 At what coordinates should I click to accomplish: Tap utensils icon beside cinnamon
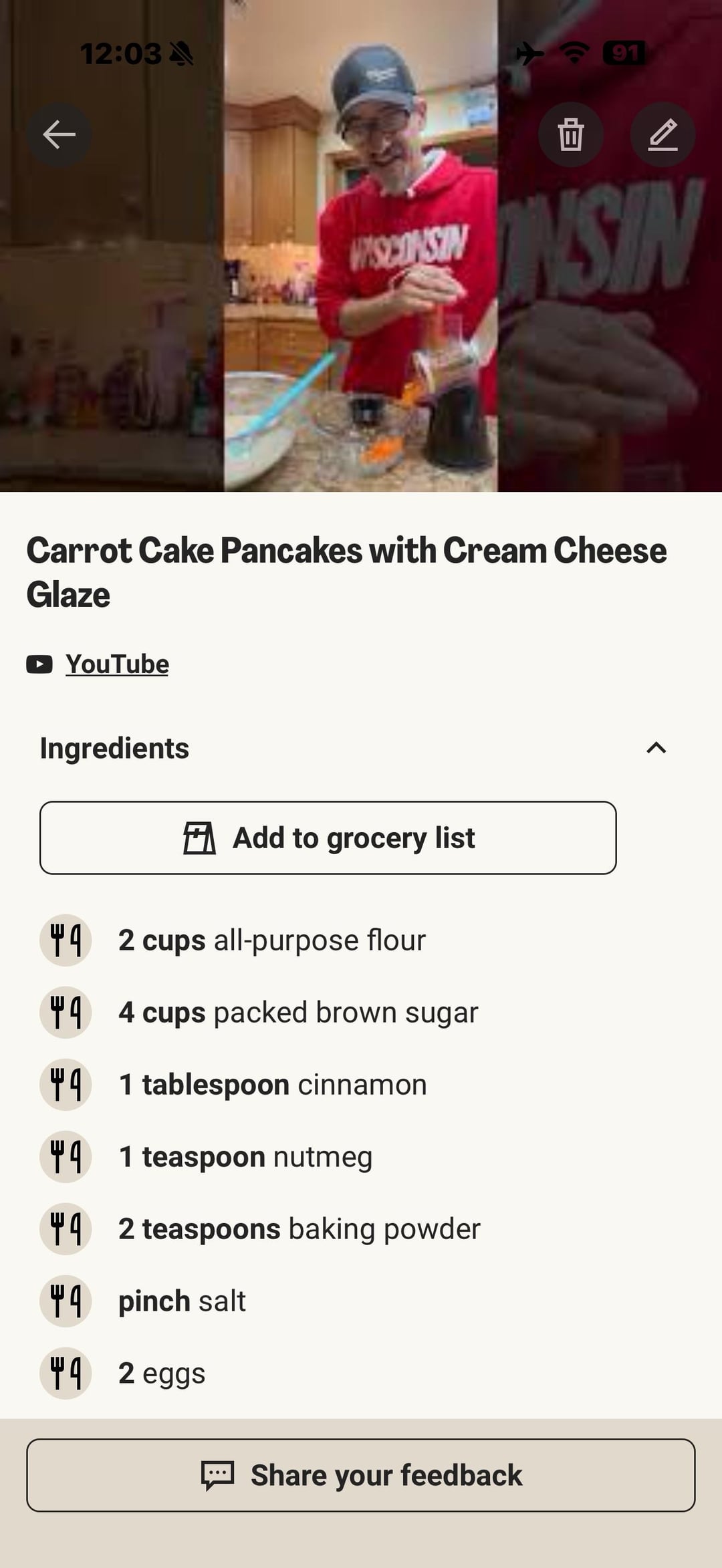click(66, 1085)
